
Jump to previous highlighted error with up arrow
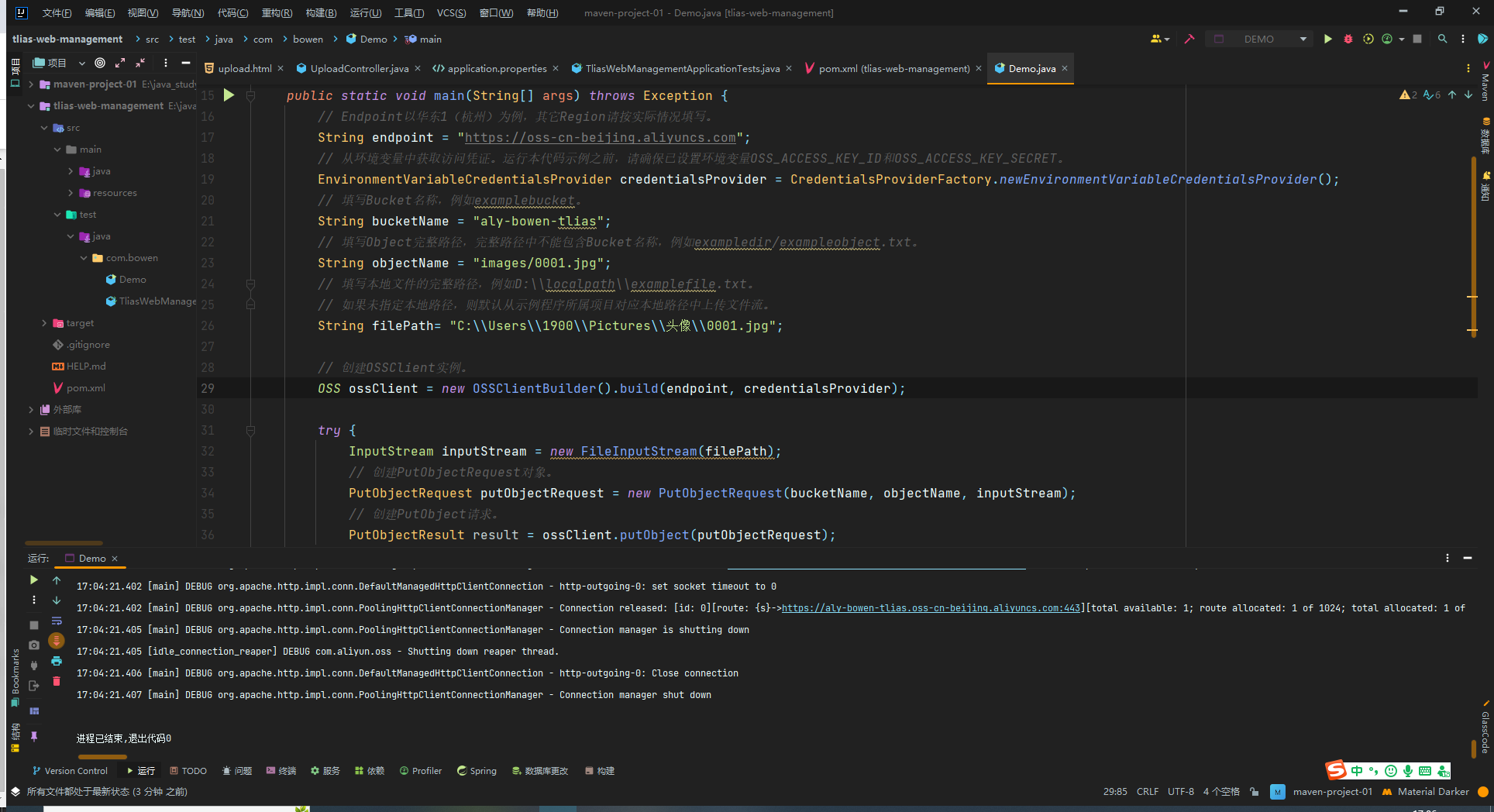click(1452, 95)
